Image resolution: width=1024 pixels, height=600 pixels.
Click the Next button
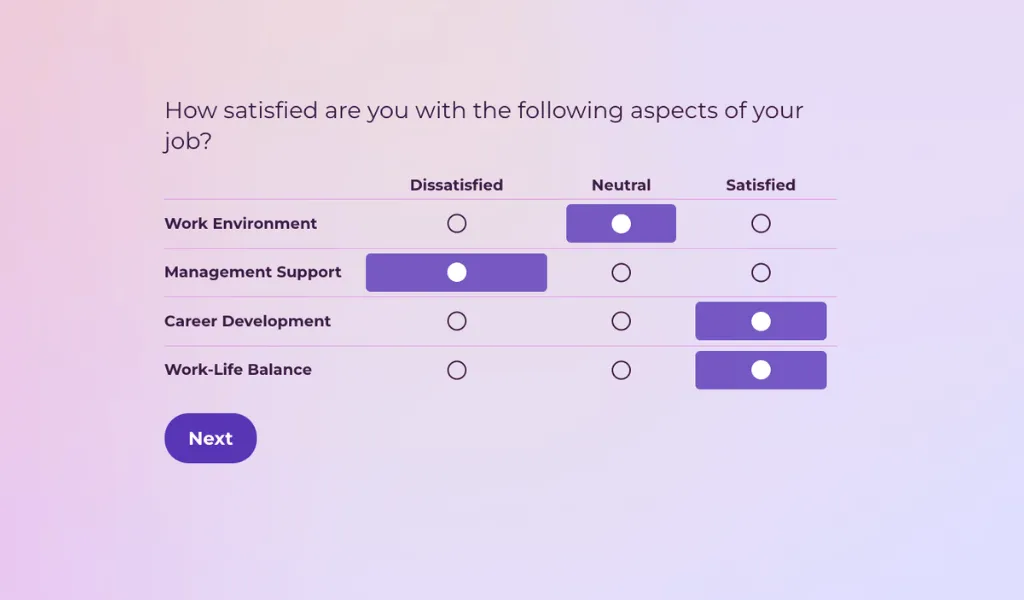coord(210,438)
